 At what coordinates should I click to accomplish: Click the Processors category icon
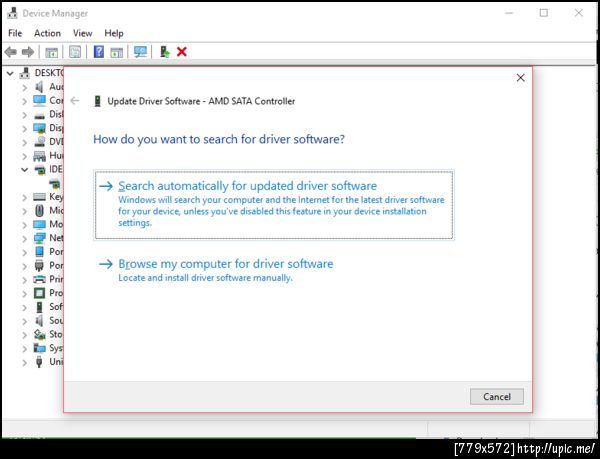39,293
